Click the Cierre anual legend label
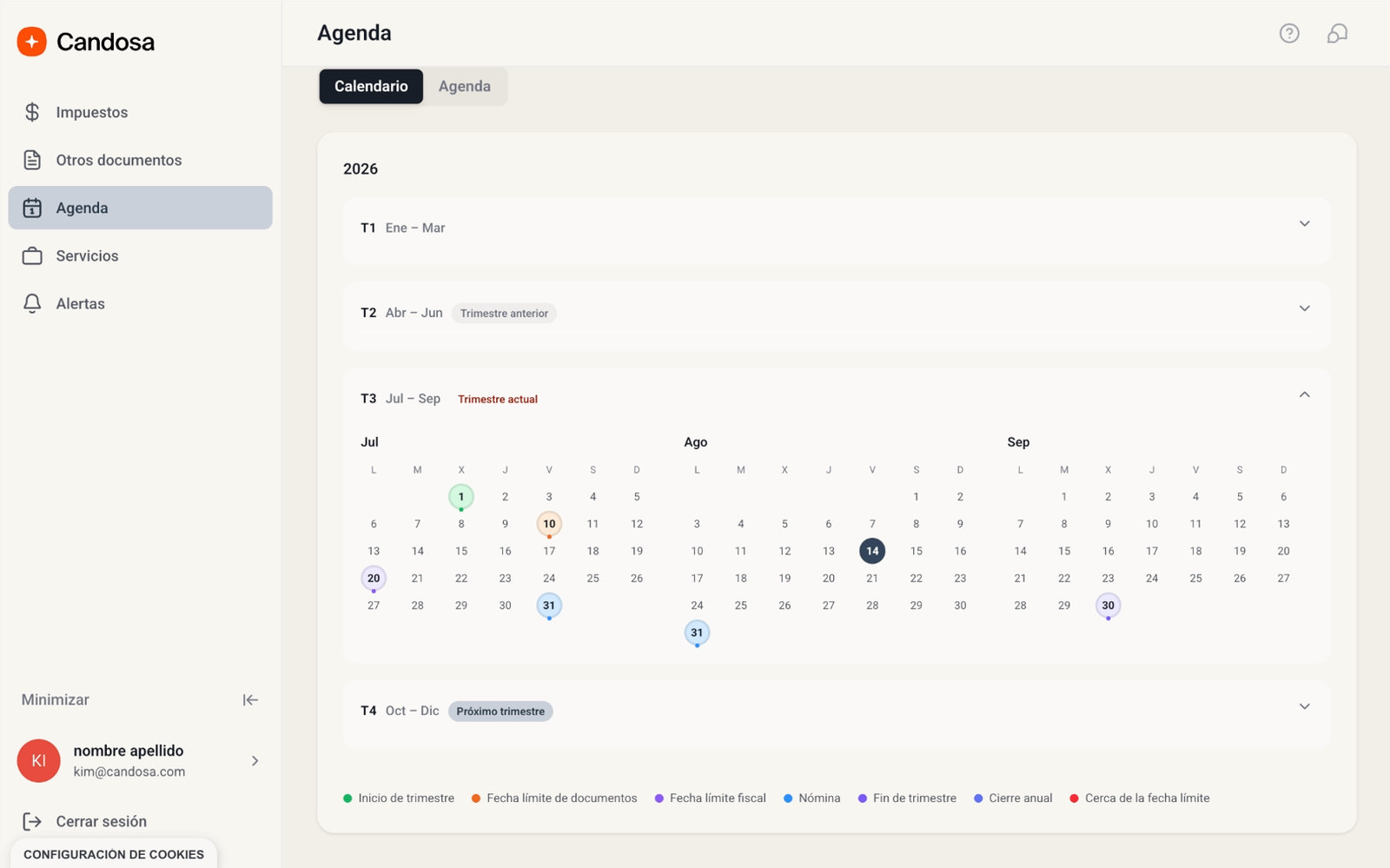 1021,798
